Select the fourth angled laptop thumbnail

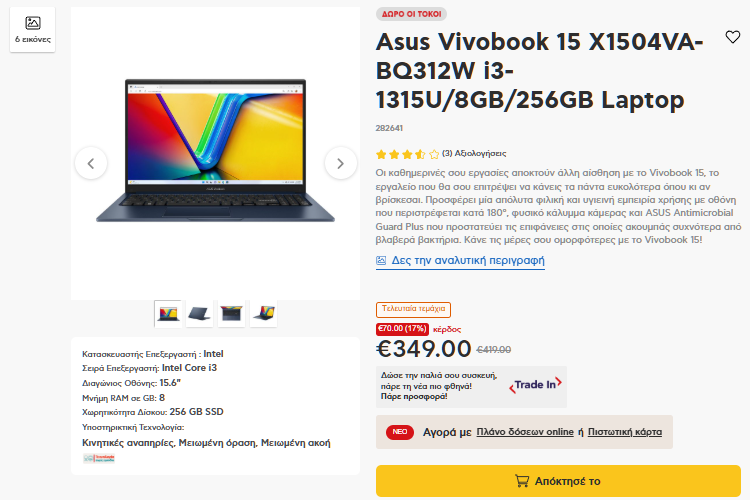[x=264, y=314]
